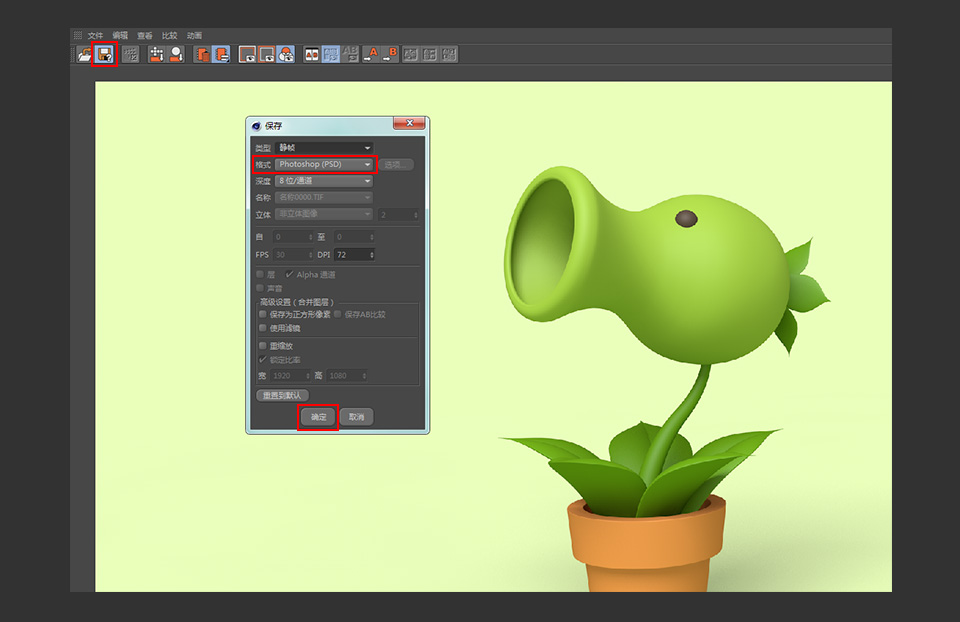
Task: Toggle the 保存AB比较 checkbox
Action: click(x=337, y=314)
